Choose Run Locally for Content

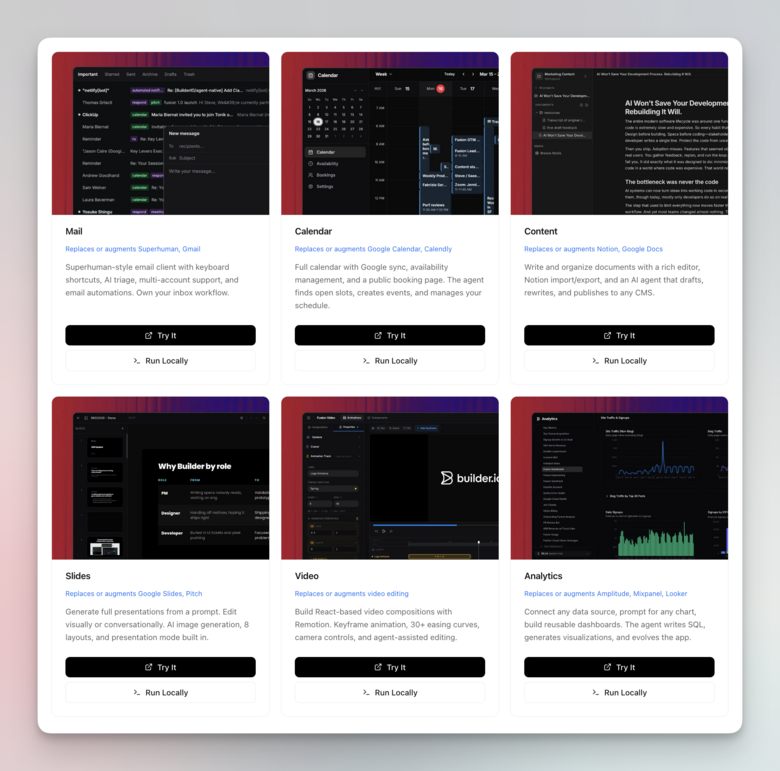click(x=619, y=361)
